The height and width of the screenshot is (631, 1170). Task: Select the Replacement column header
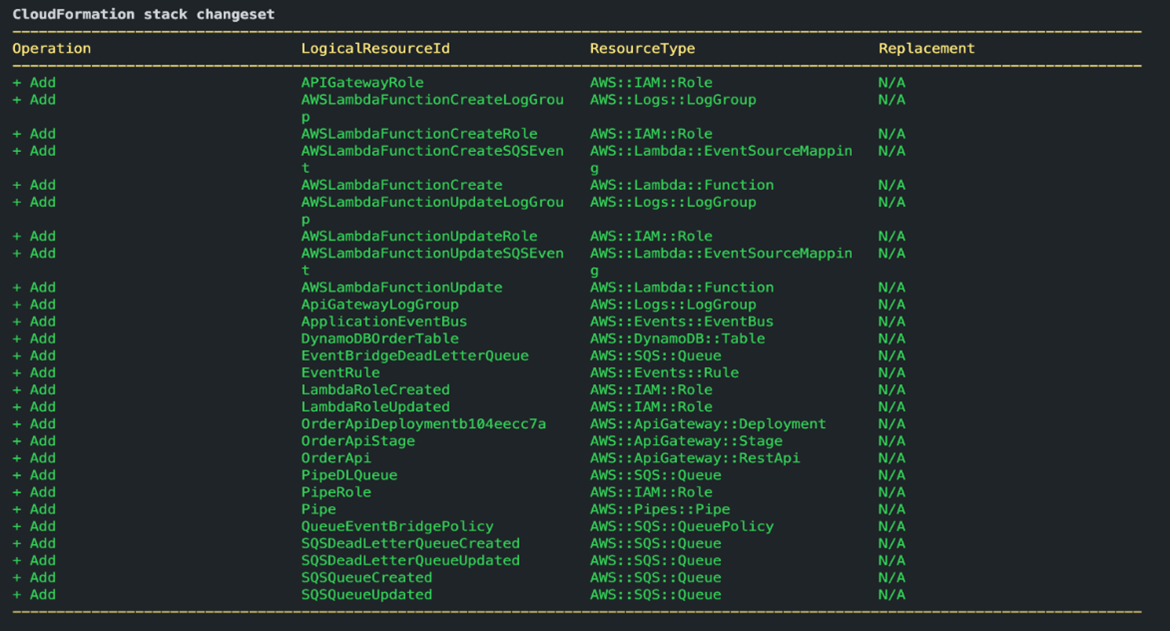927,48
